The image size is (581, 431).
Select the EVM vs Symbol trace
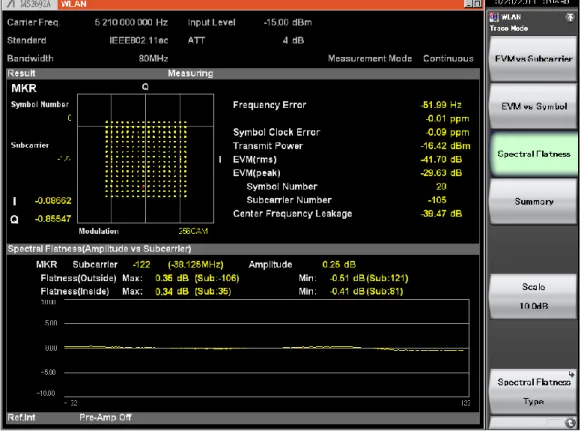coord(533,106)
